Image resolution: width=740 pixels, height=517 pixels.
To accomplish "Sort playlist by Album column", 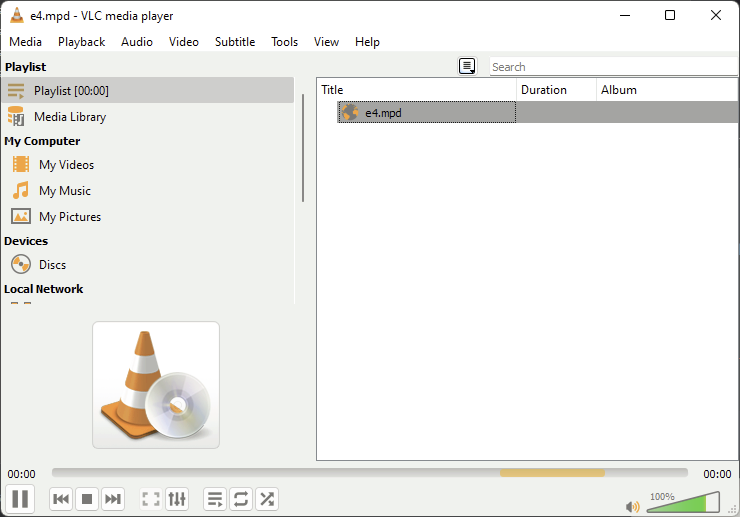I will [667, 90].
